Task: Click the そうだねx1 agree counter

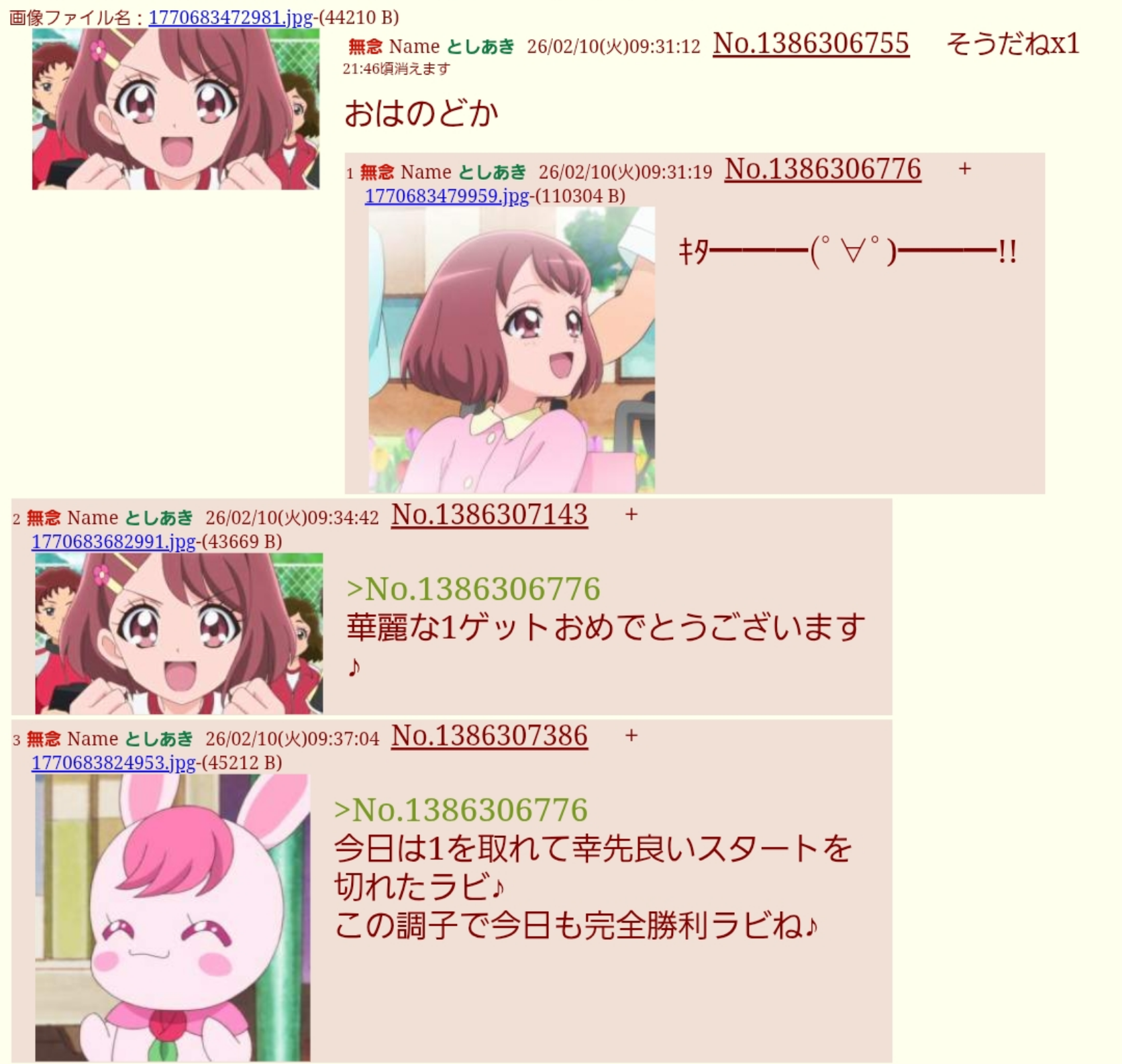Action: [1013, 44]
